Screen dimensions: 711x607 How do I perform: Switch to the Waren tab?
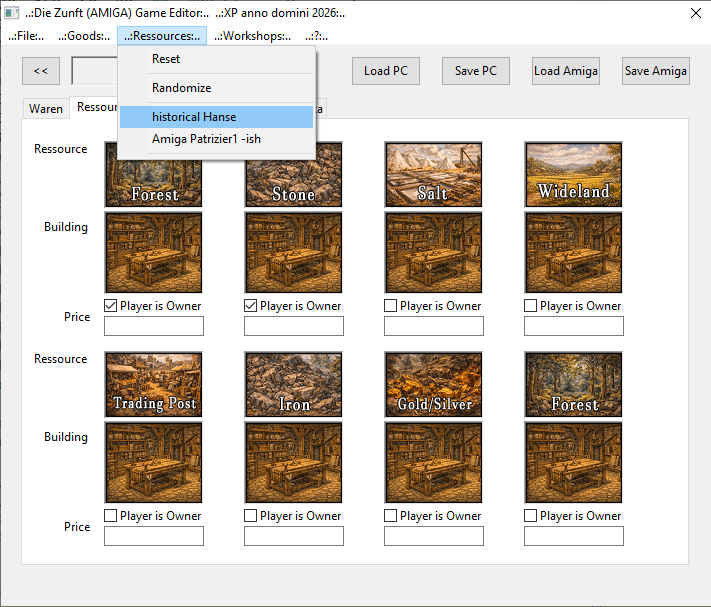46,108
